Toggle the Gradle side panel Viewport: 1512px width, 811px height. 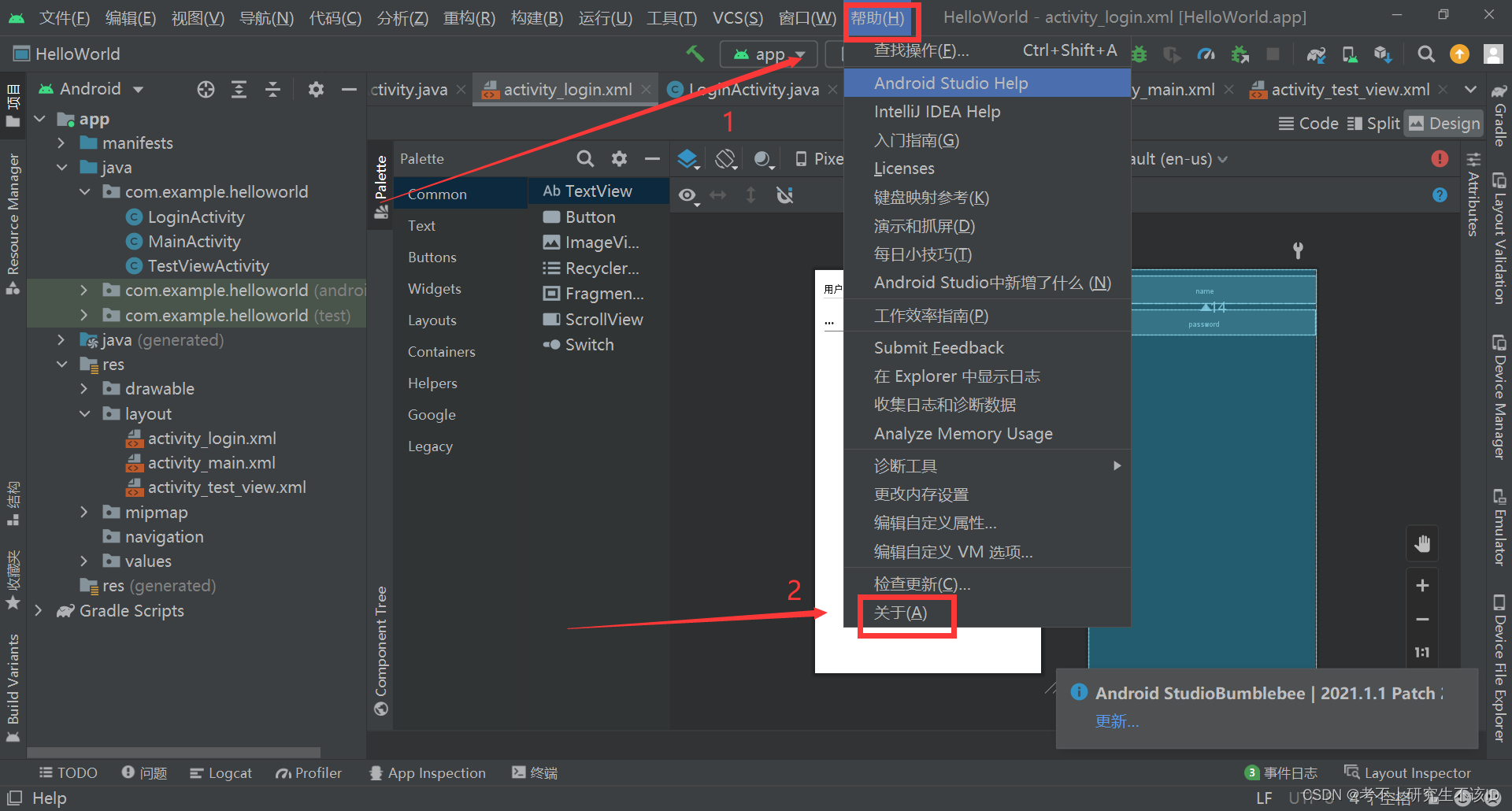click(1499, 115)
